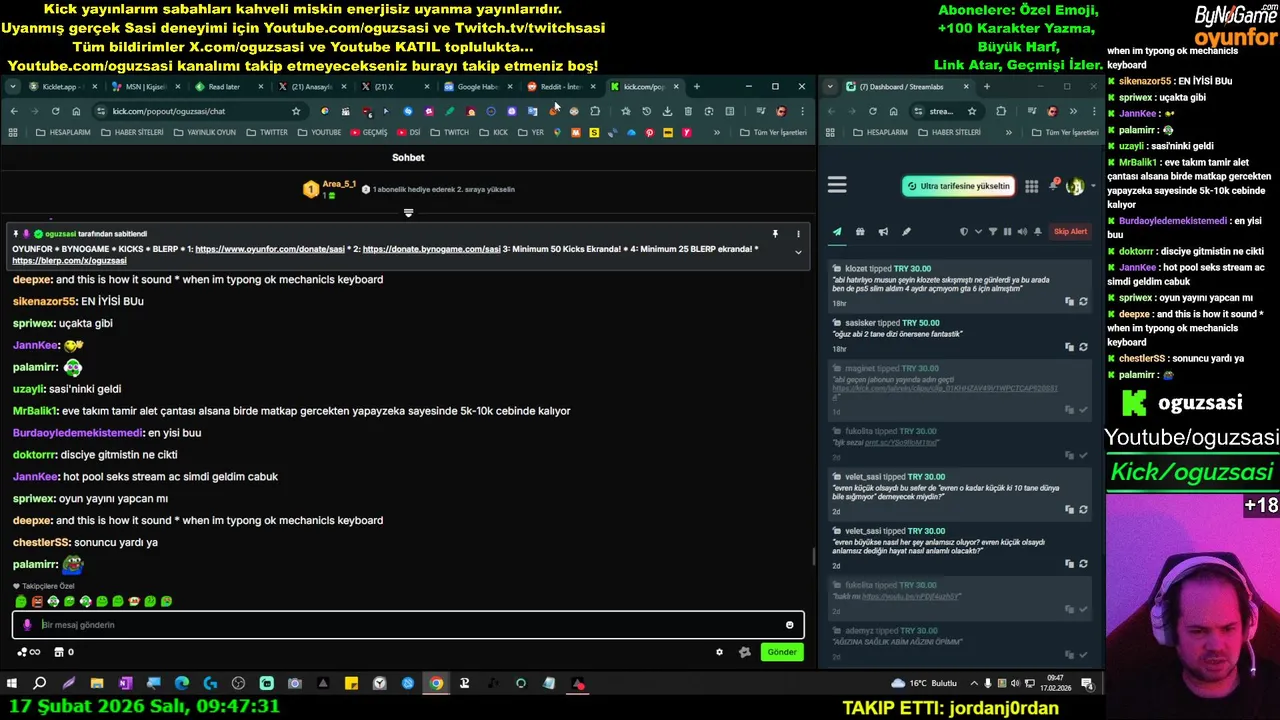Viewport: 1280px width, 720px height.
Task: Click the channel points infinity icon
Action: click(x=29, y=652)
